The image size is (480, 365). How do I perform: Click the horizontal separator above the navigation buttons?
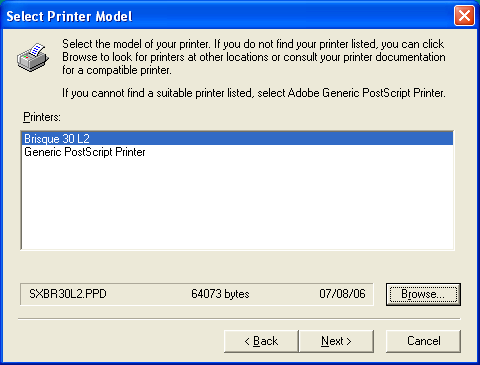(239, 319)
